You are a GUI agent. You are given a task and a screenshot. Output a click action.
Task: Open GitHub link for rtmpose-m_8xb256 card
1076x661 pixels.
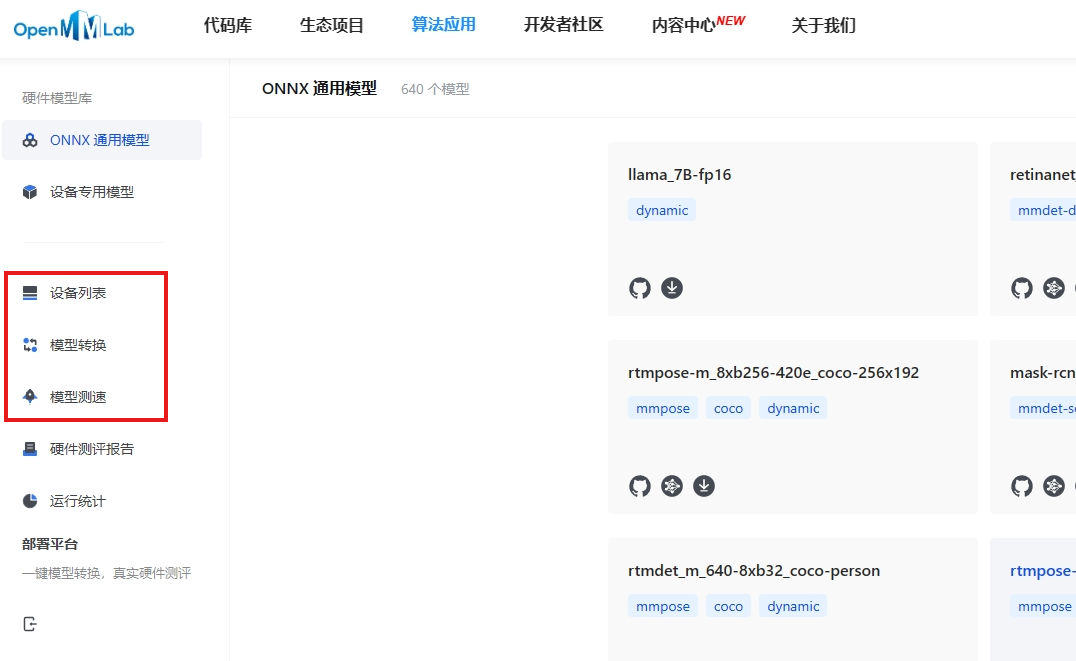(640, 486)
